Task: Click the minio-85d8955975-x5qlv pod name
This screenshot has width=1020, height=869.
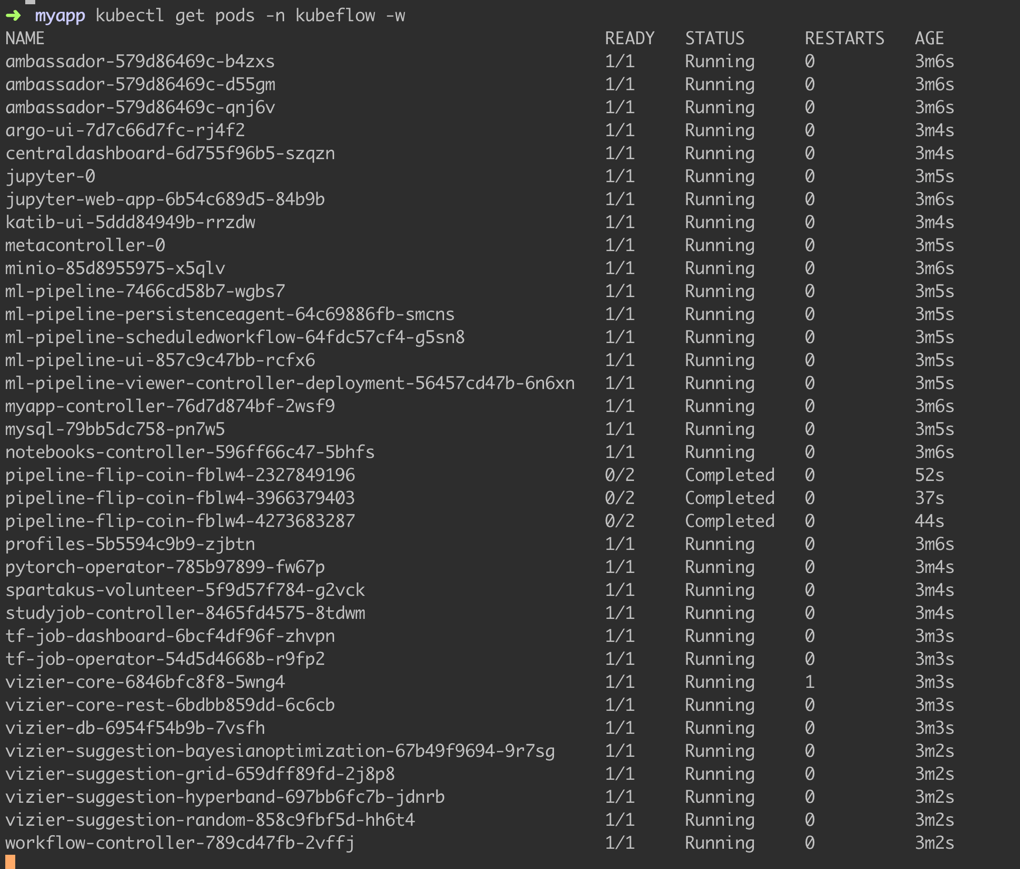Action: pyautogui.click(x=115, y=269)
